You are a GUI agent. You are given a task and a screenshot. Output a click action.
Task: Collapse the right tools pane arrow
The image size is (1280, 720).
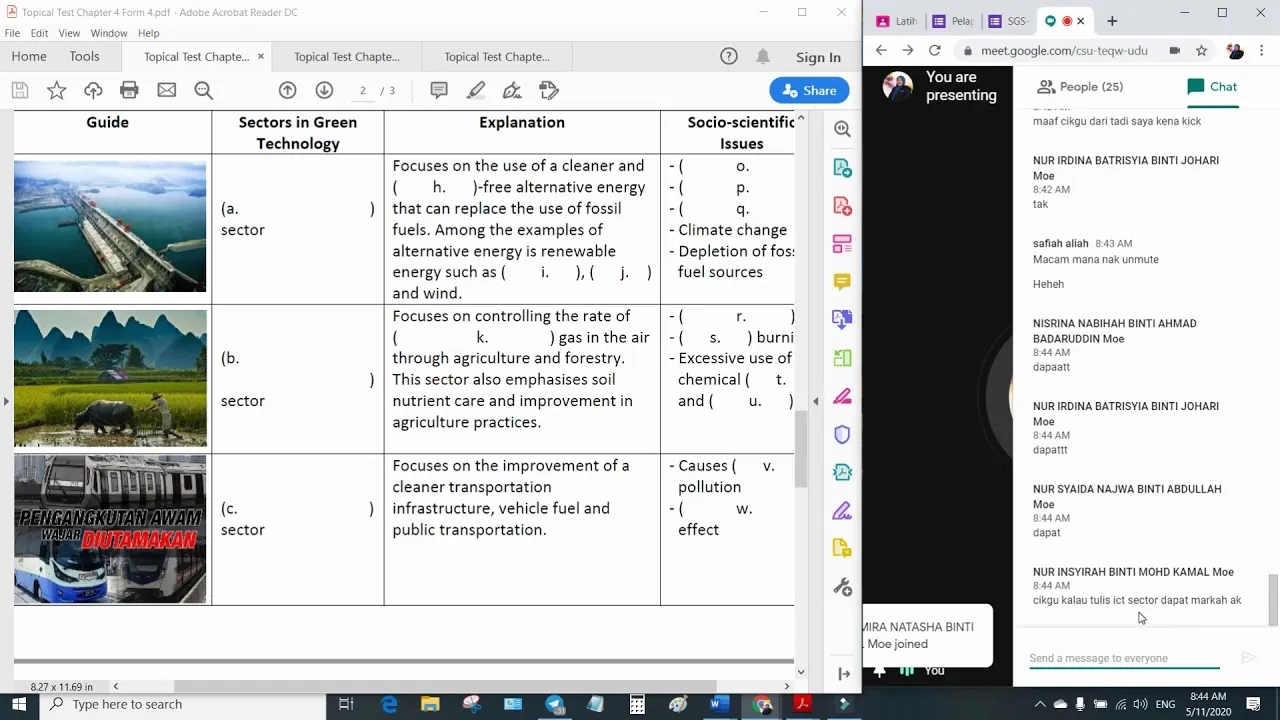(815, 401)
